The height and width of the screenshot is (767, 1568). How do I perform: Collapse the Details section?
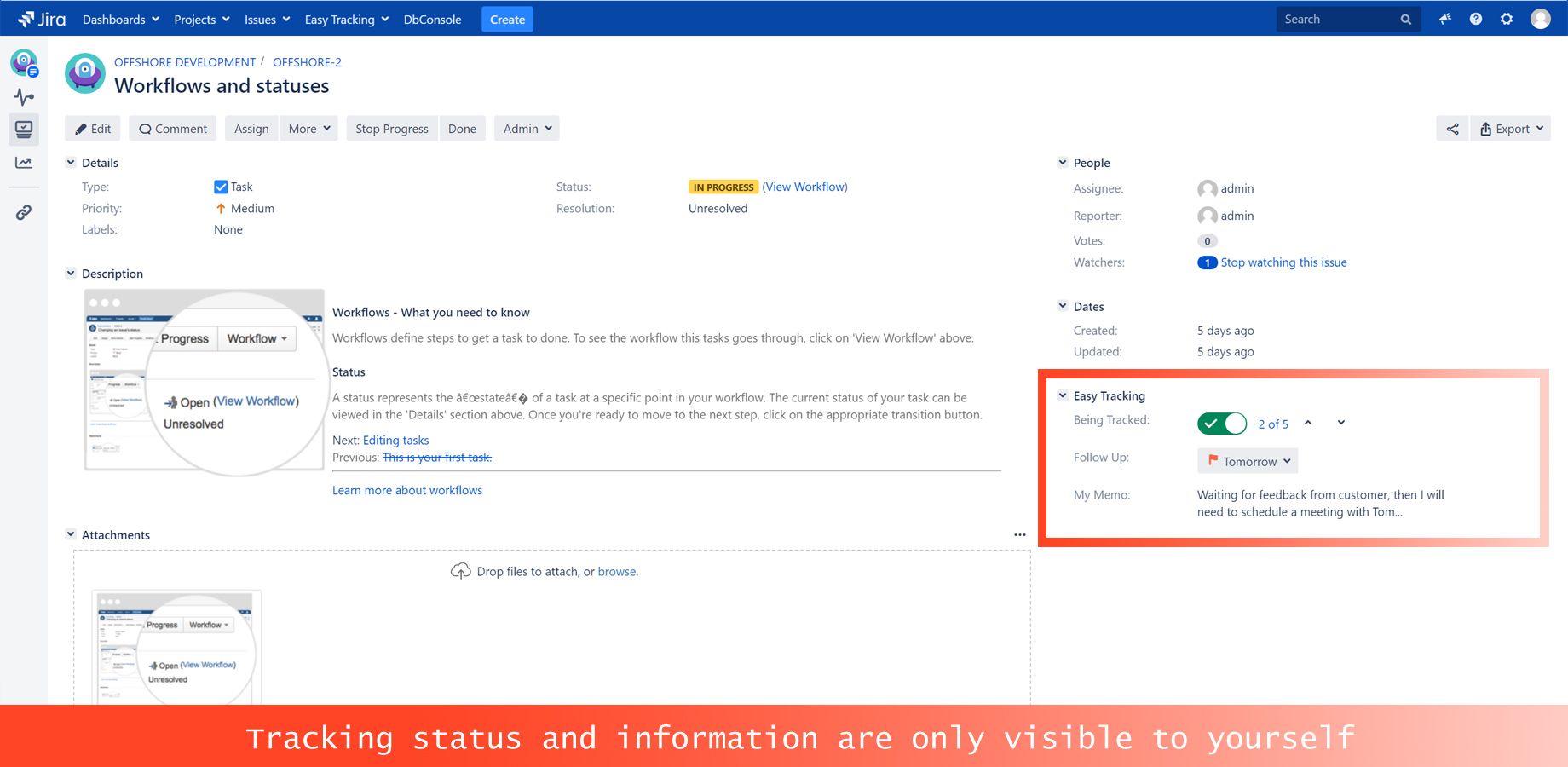[x=71, y=162]
